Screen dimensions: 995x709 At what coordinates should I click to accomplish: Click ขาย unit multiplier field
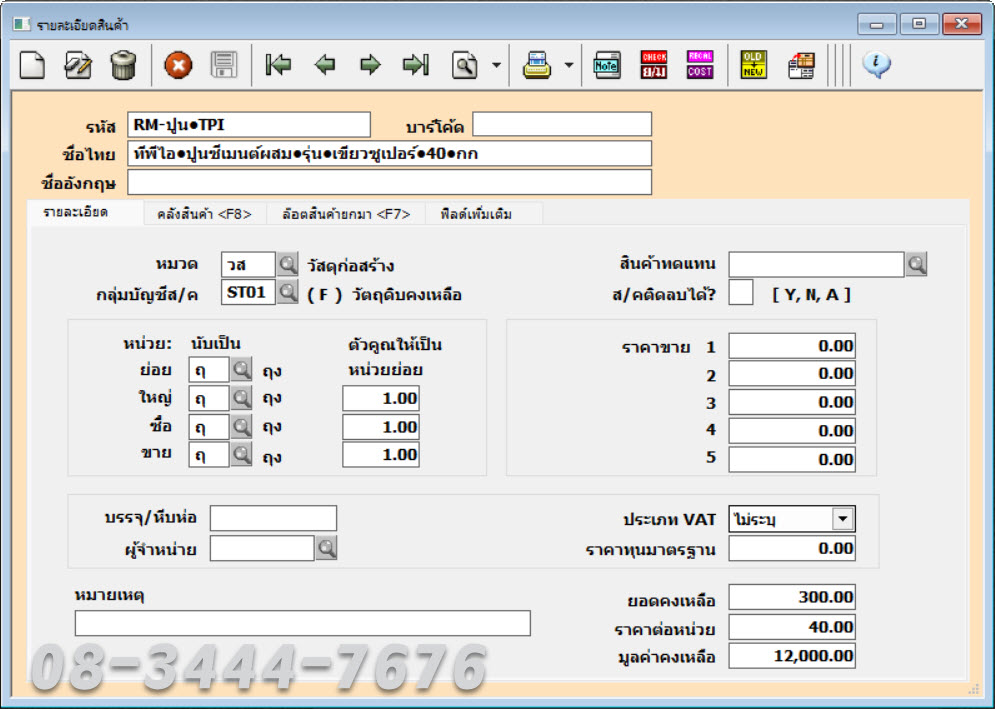click(381, 454)
